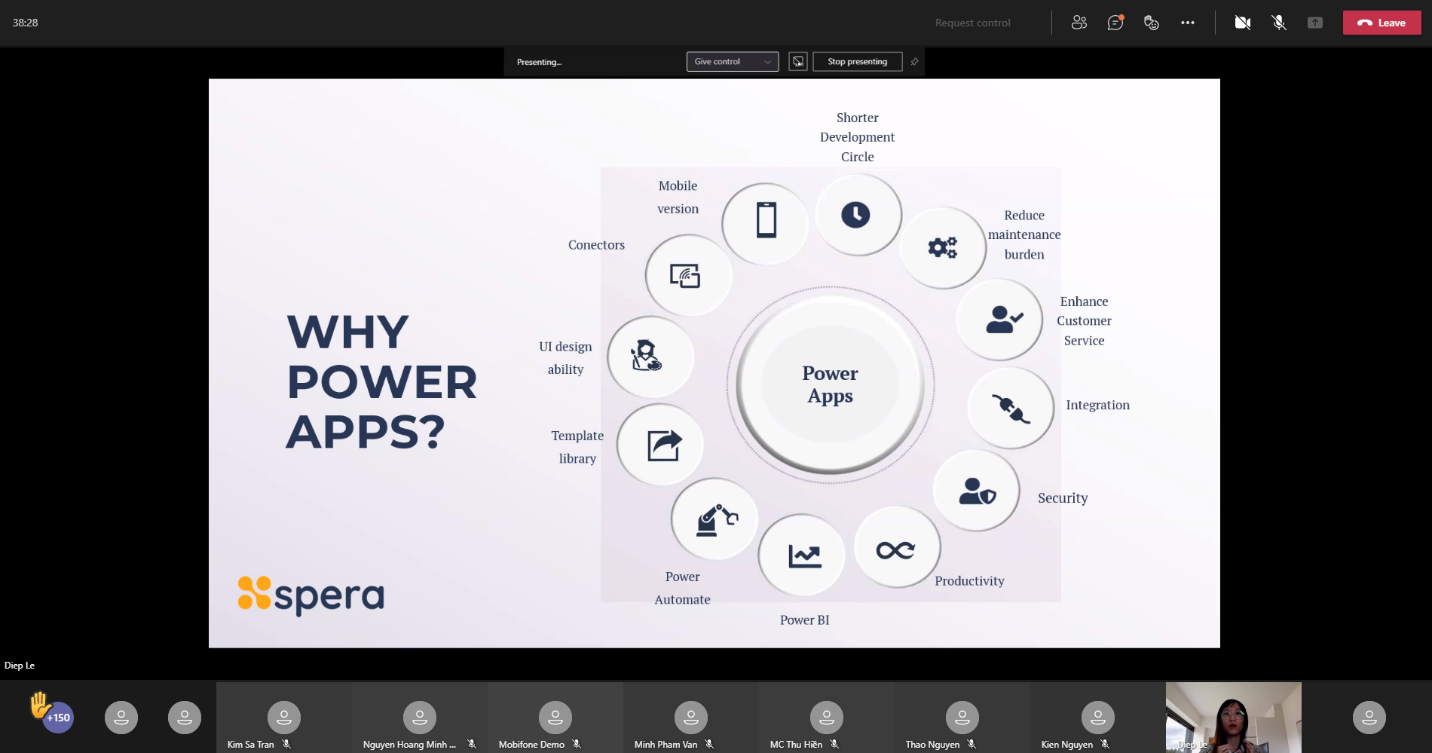Leave the meeting
This screenshot has width=1432, height=753.
[1382, 22]
